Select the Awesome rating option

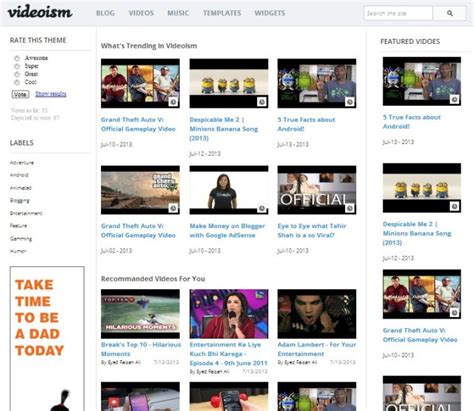[x=17, y=58]
